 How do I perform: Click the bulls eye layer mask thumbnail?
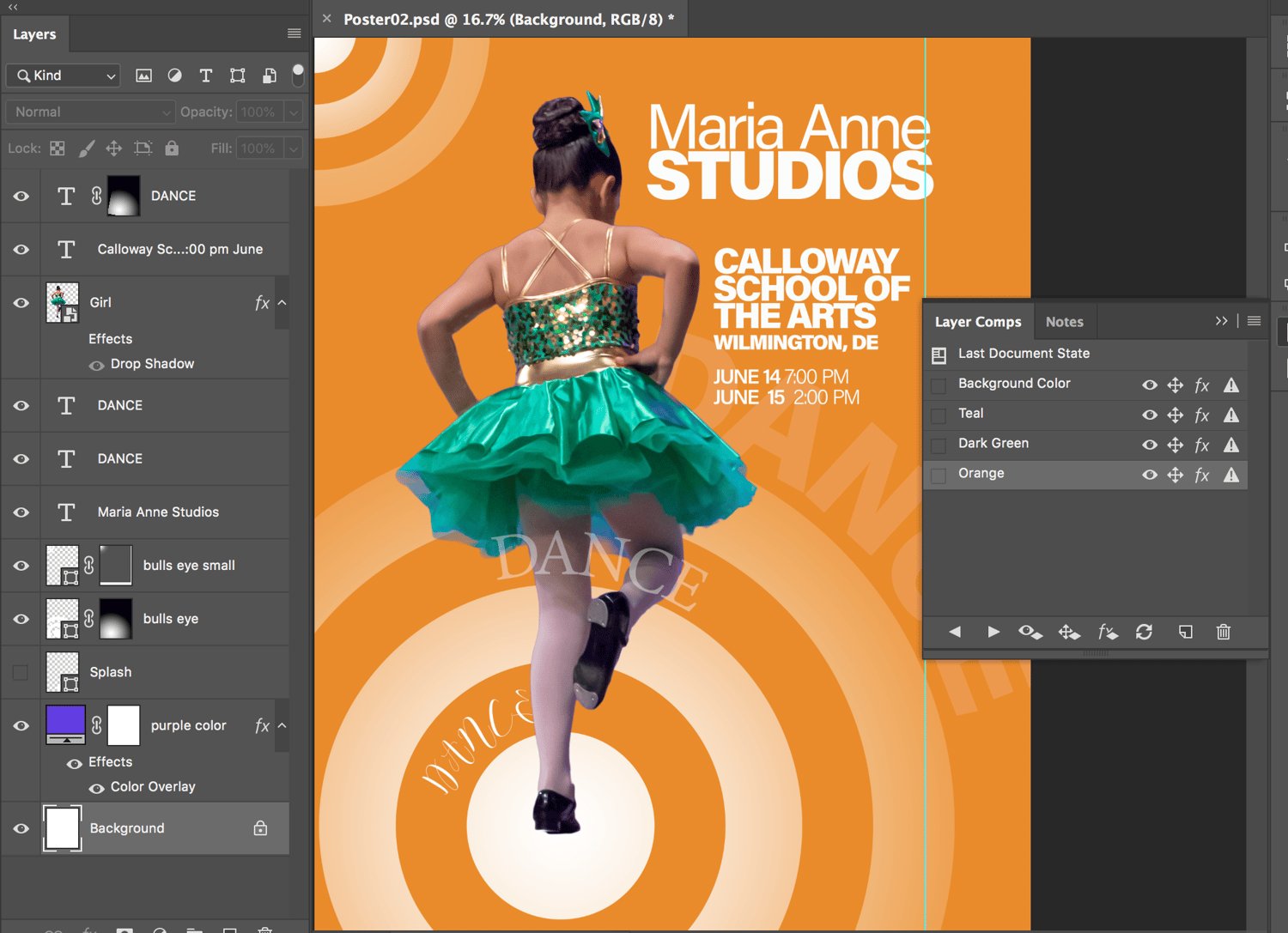116,618
